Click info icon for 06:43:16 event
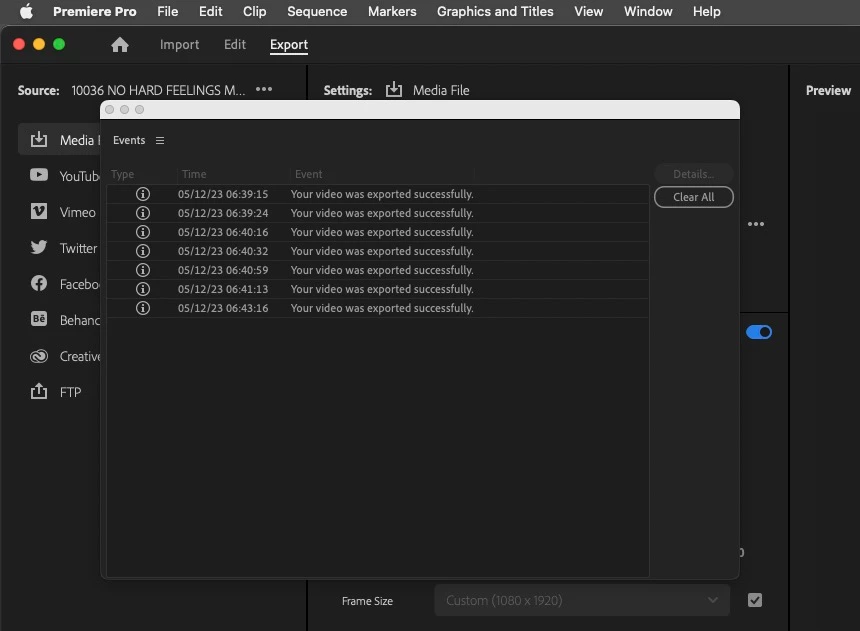 coord(143,308)
